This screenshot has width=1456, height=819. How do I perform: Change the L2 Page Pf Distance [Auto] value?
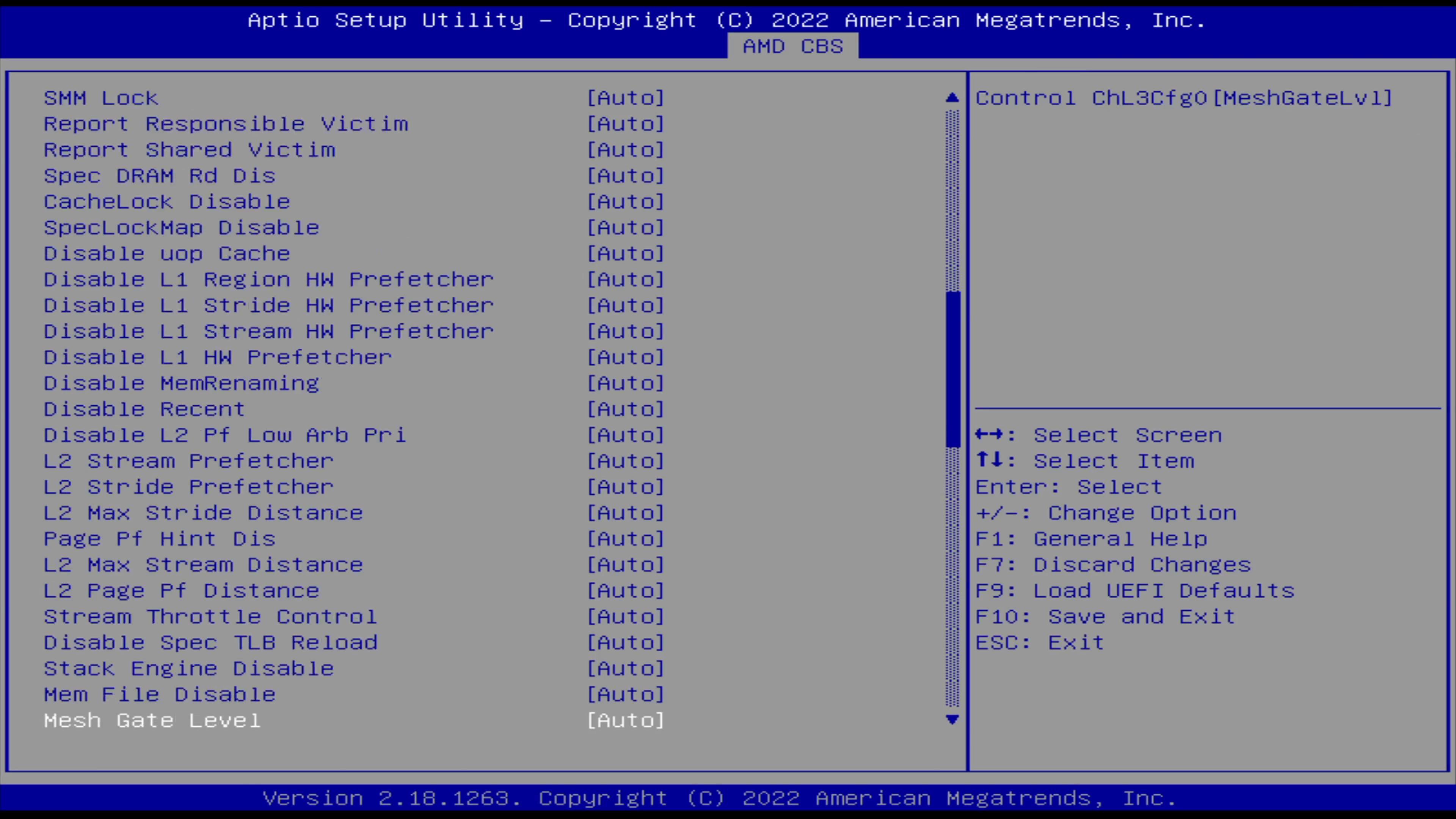(626, 591)
